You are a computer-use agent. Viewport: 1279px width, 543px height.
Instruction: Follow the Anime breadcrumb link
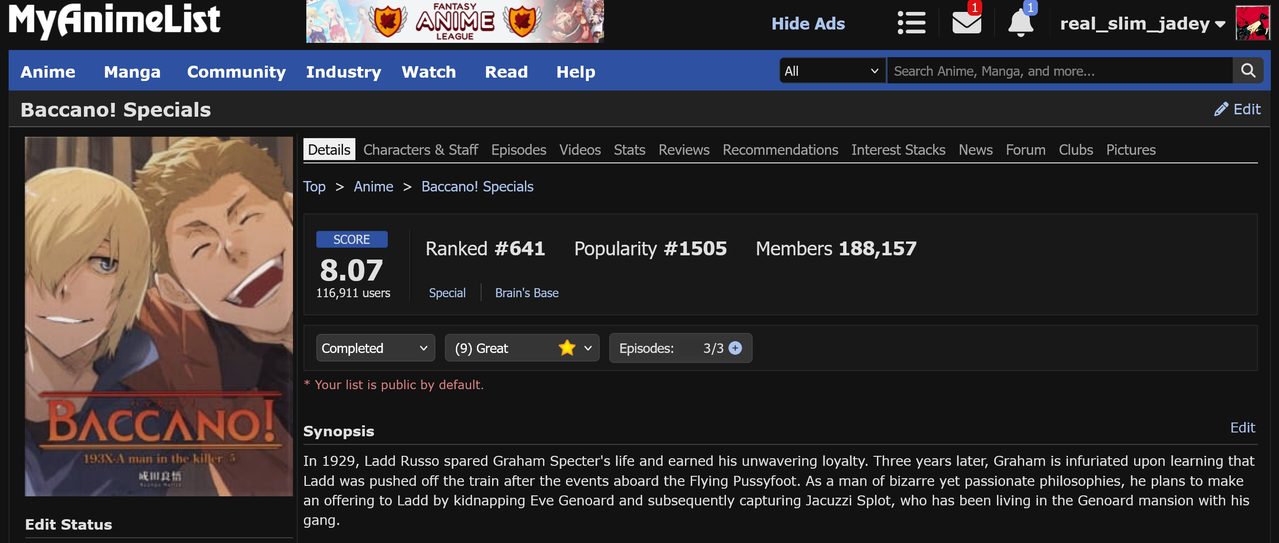(373, 187)
